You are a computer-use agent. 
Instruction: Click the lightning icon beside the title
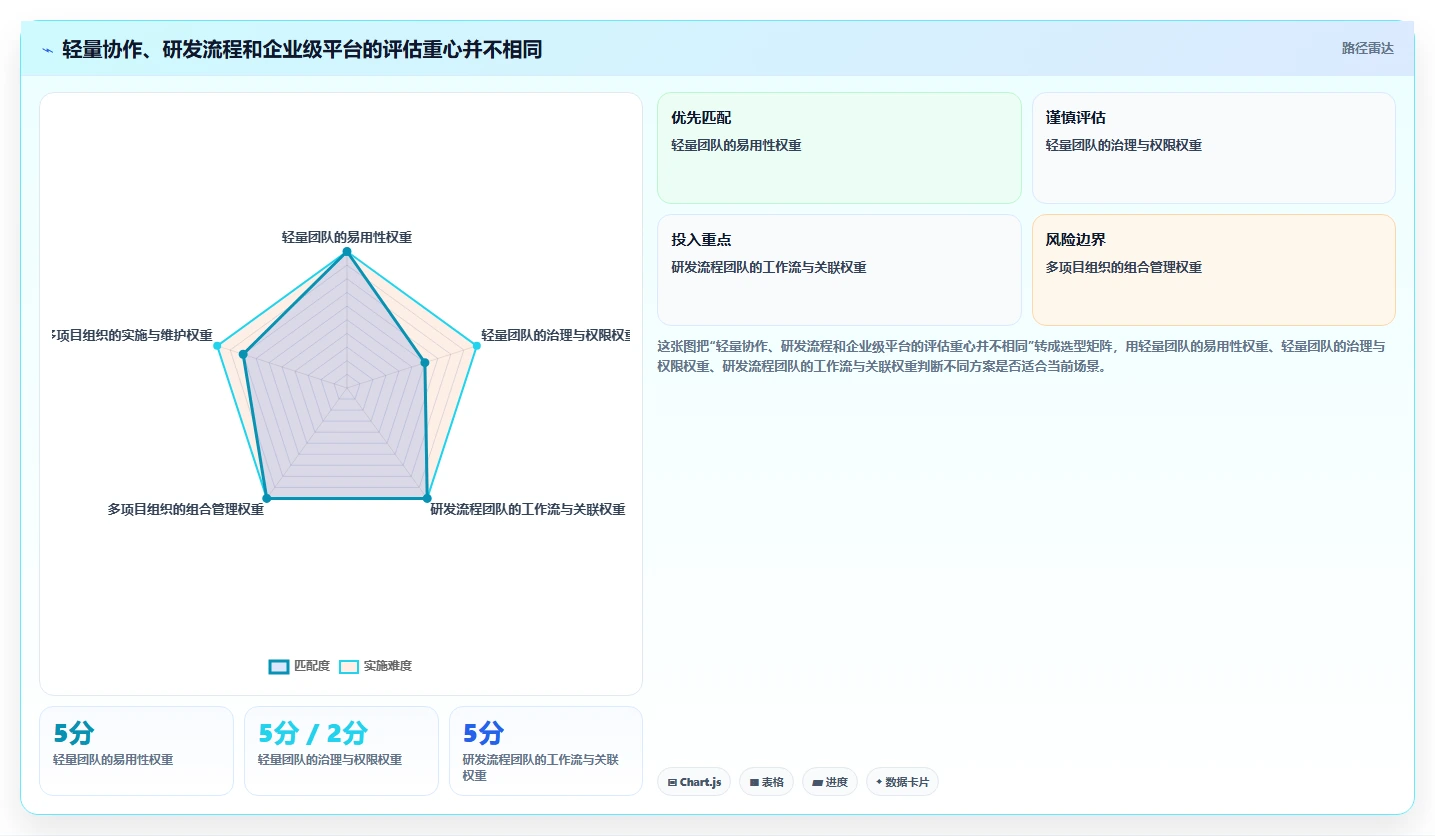tap(48, 50)
